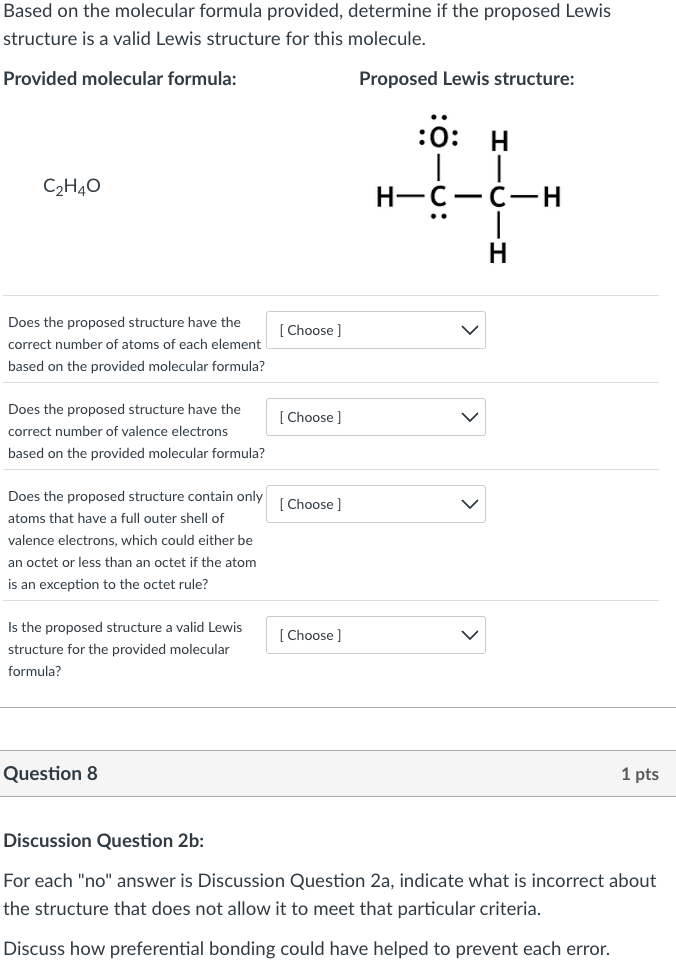Click the chevron on the fourth Choose menu
Screen dimensions: 676x980
click(469, 635)
